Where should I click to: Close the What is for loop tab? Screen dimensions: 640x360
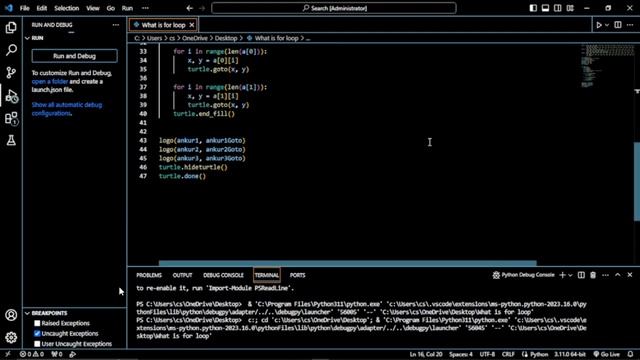[x=191, y=25]
